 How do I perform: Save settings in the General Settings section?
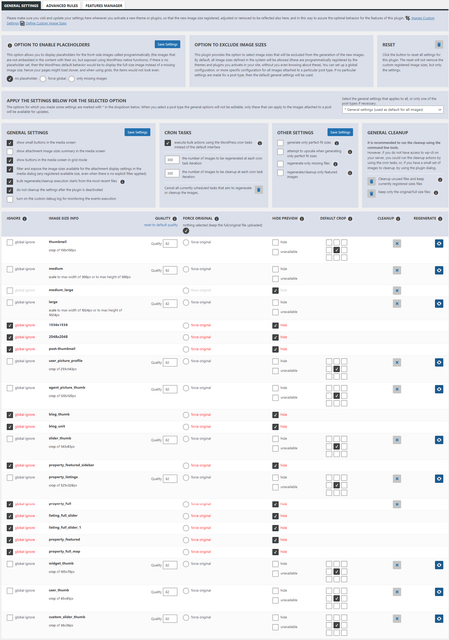[x=137, y=132]
